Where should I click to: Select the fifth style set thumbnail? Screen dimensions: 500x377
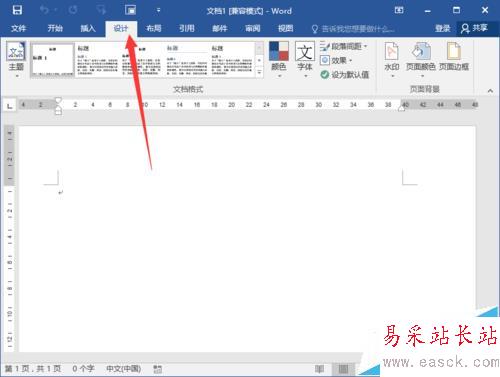pos(231,60)
